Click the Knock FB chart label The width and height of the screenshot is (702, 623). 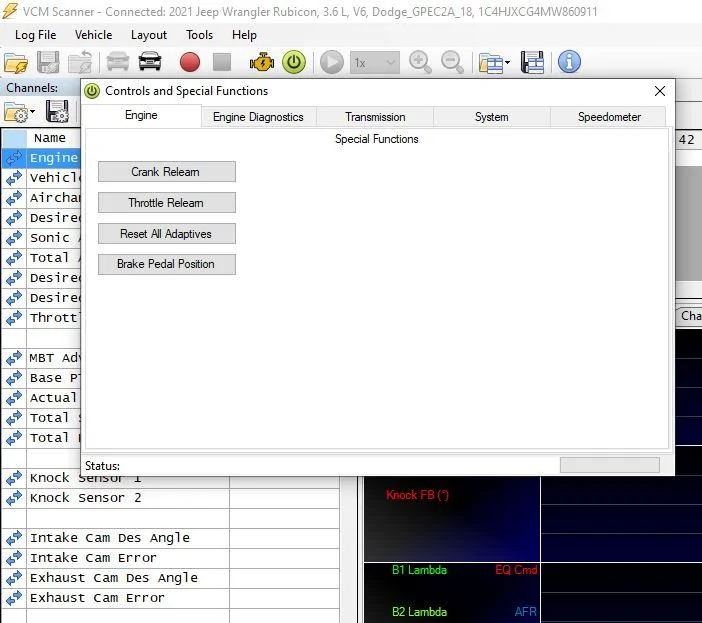417,495
